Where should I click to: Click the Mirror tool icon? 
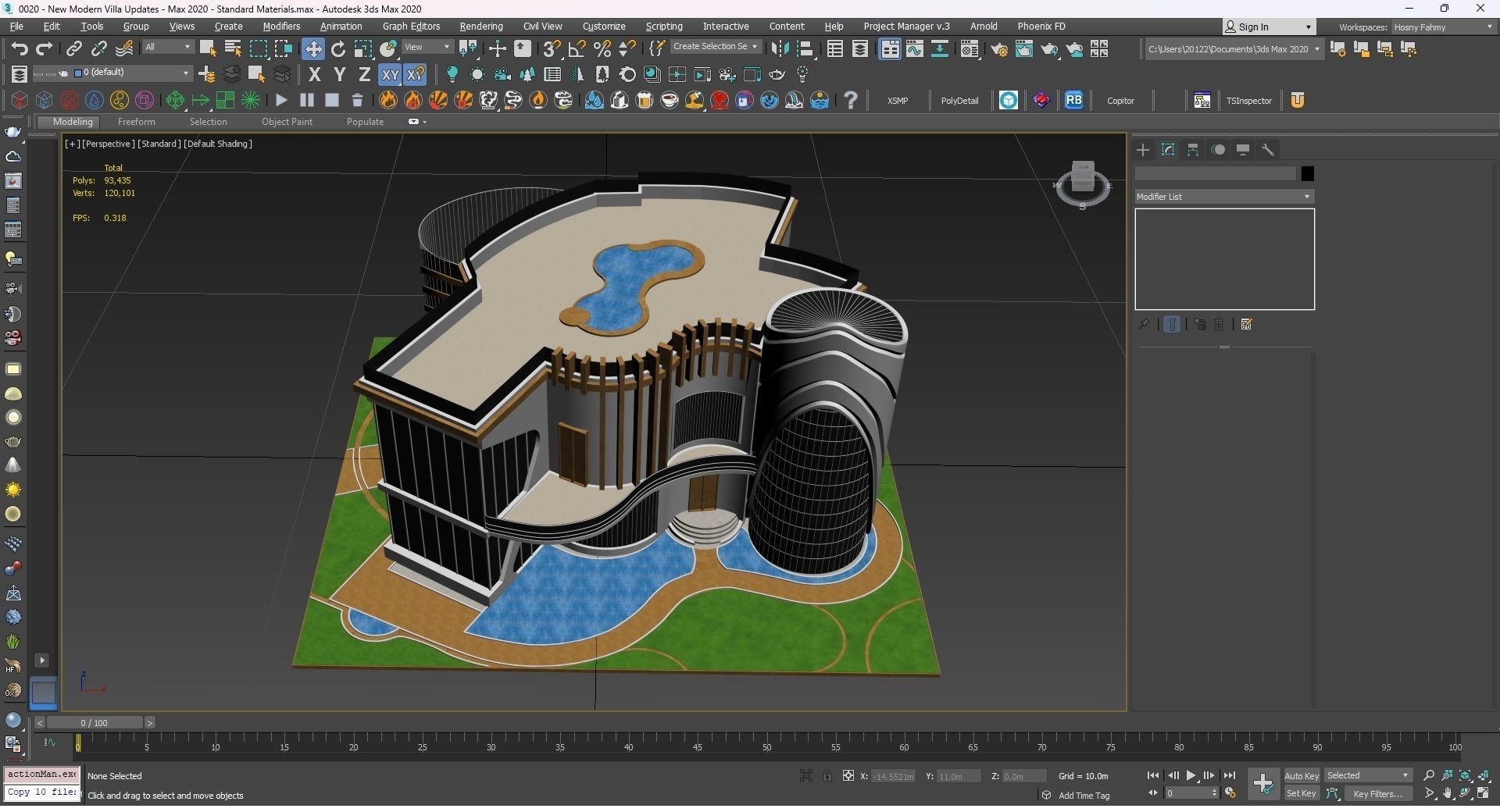[779, 49]
